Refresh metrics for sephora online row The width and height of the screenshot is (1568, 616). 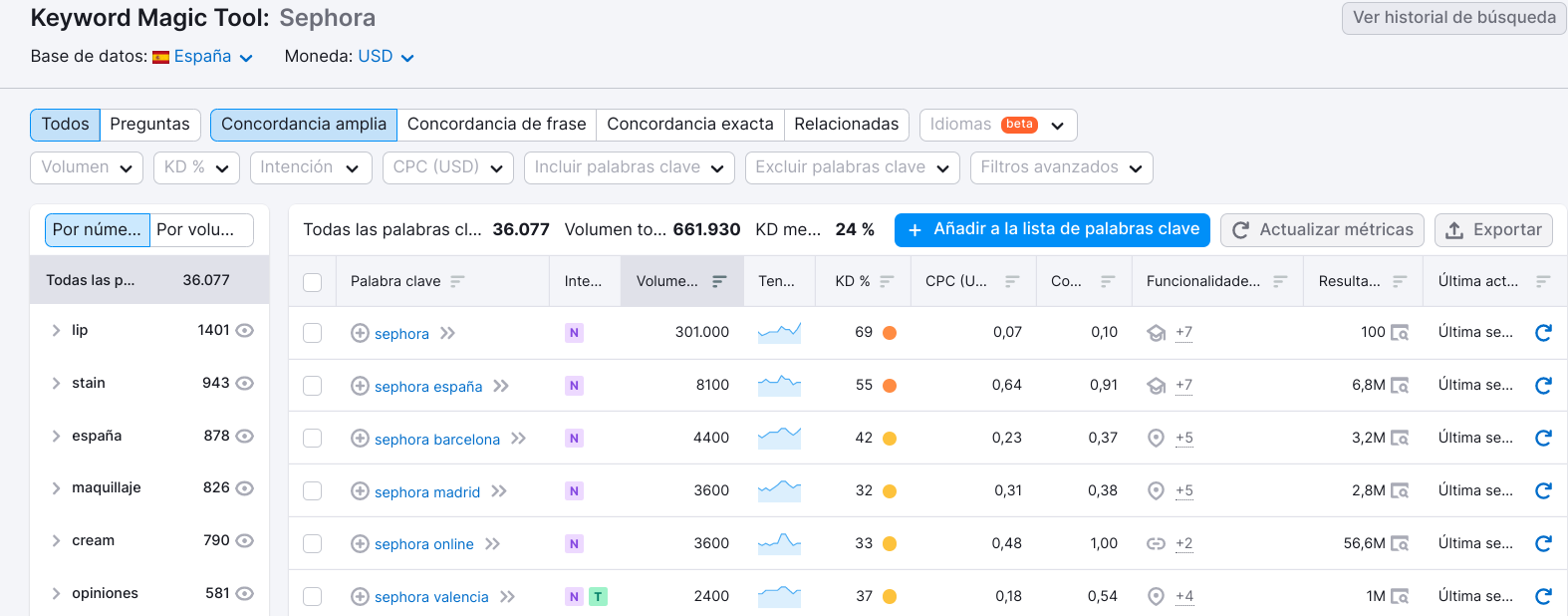coord(1543,544)
